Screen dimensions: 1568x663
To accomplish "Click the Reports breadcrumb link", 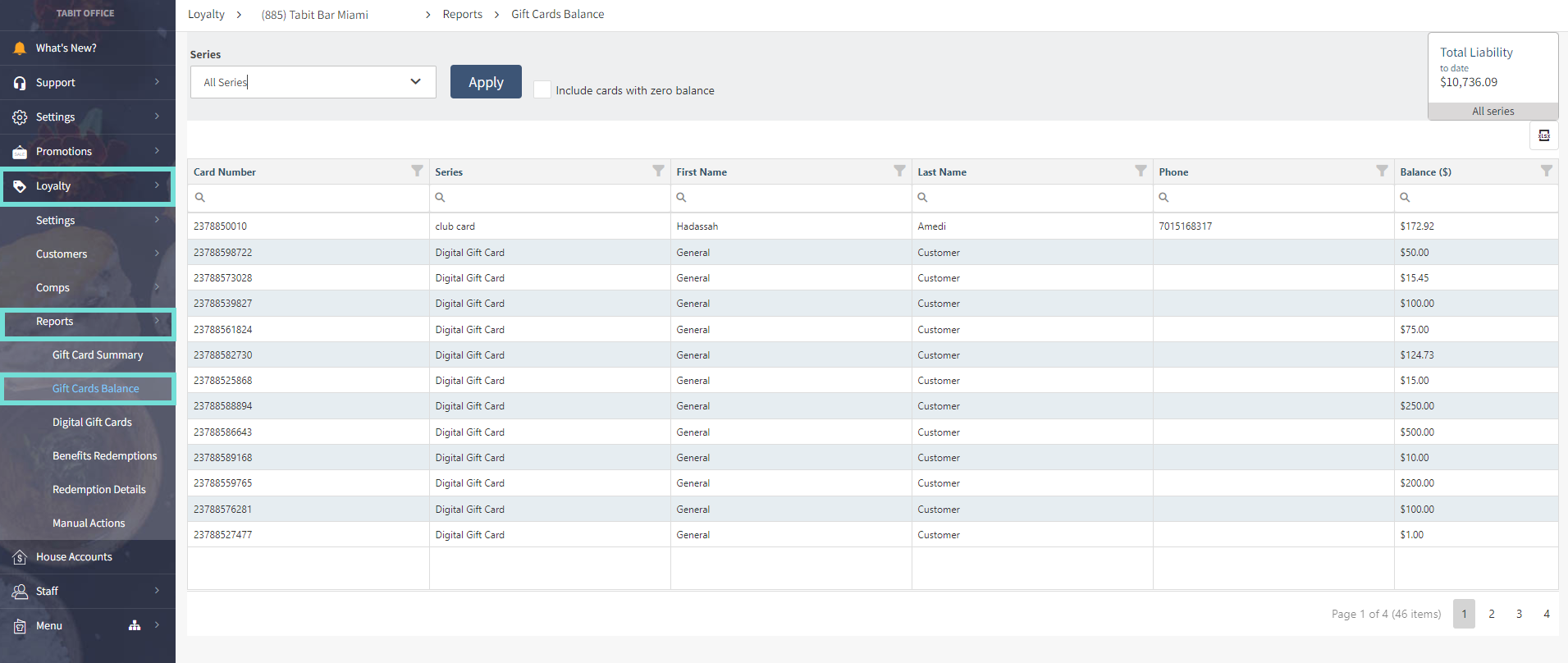I will (x=462, y=15).
